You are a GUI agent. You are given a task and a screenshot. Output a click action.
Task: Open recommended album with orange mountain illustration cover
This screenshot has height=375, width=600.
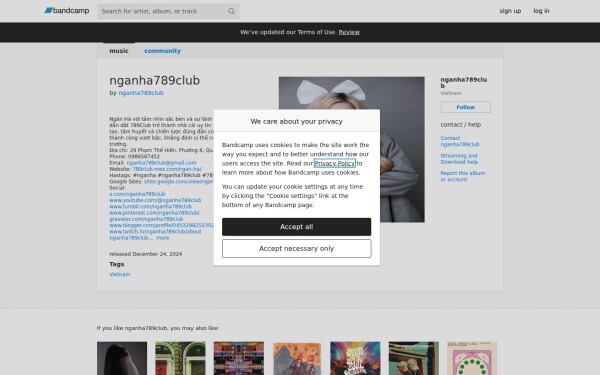[297, 358]
